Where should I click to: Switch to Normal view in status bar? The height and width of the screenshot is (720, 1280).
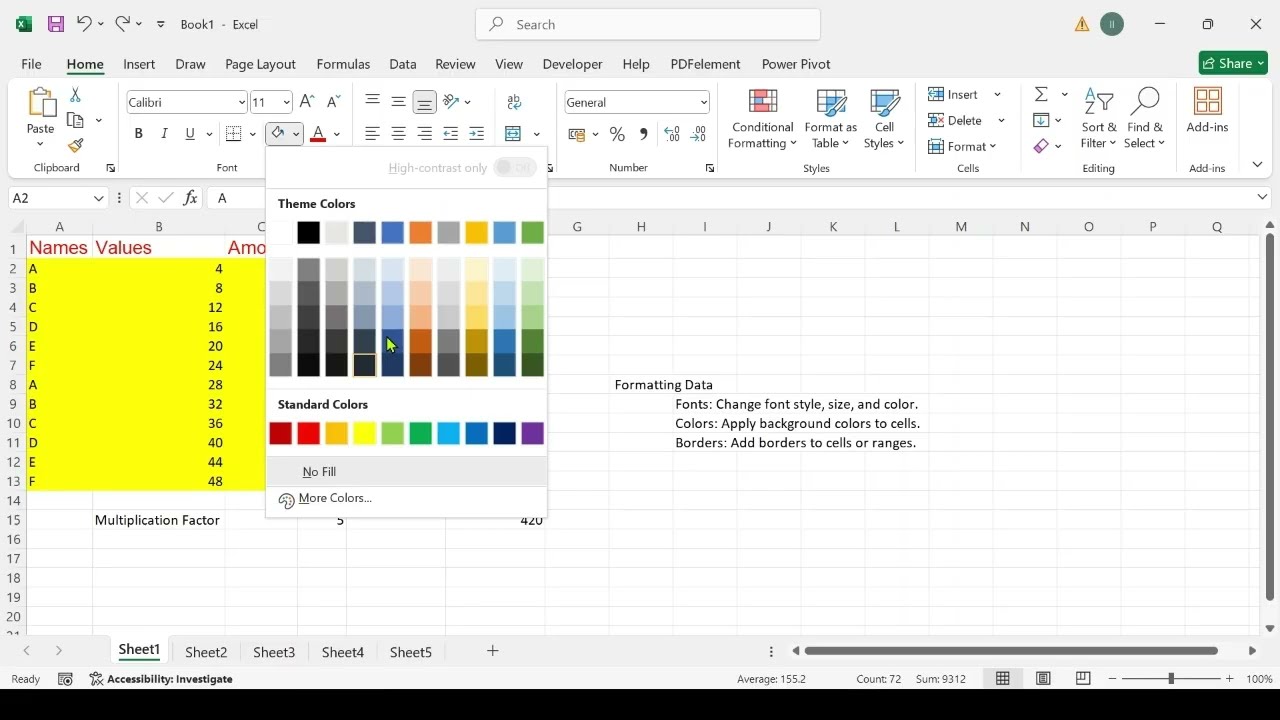click(1002, 679)
